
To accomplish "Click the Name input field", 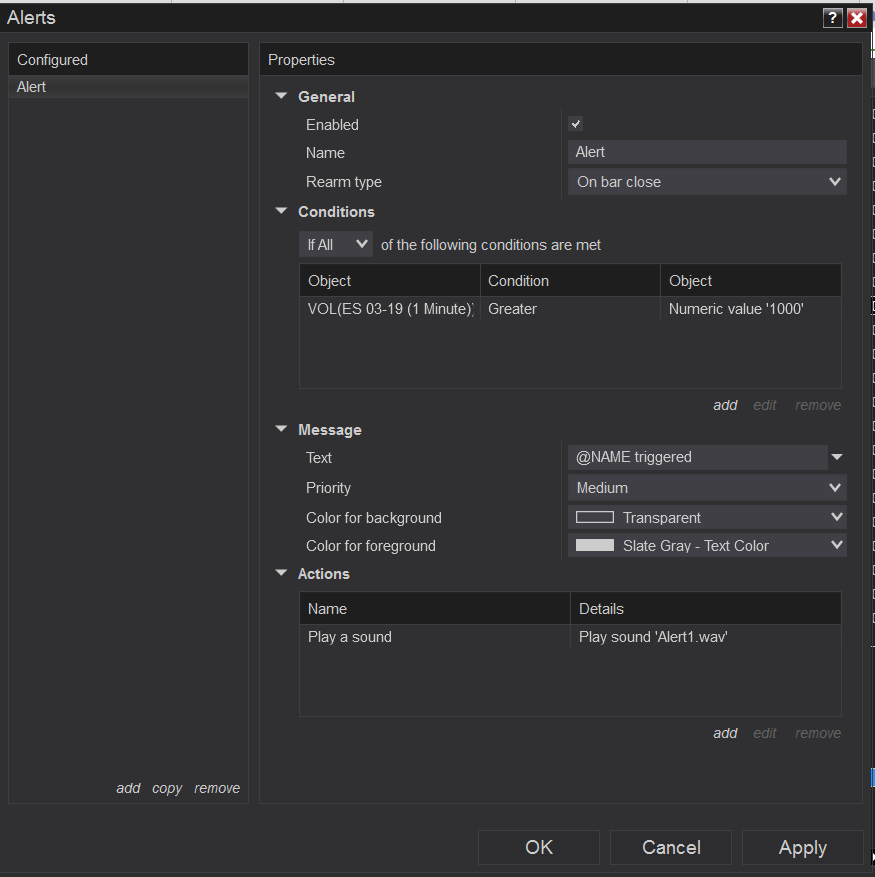I will [707, 152].
